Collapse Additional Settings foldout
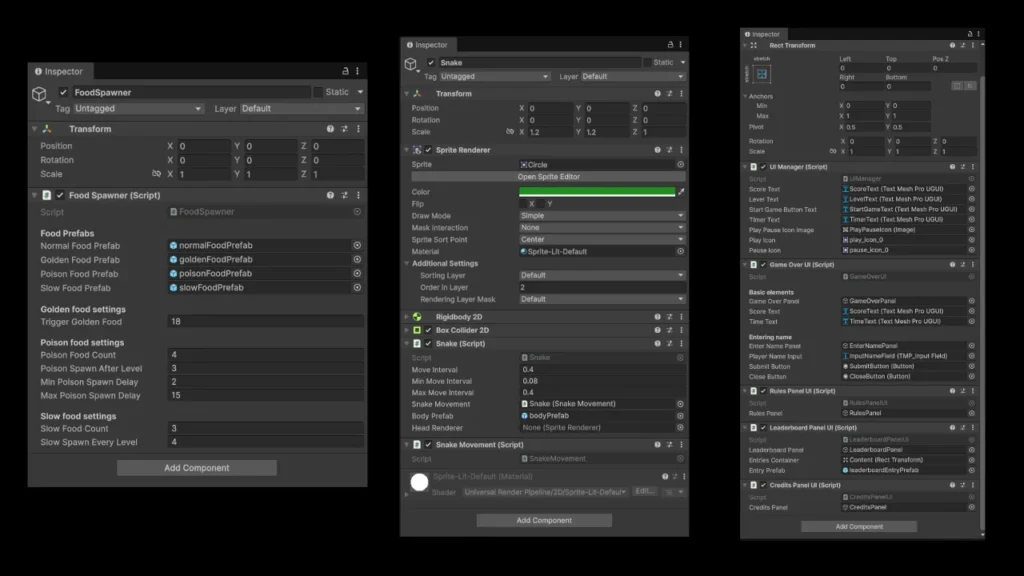The image size is (1024, 576). (407, 264)
